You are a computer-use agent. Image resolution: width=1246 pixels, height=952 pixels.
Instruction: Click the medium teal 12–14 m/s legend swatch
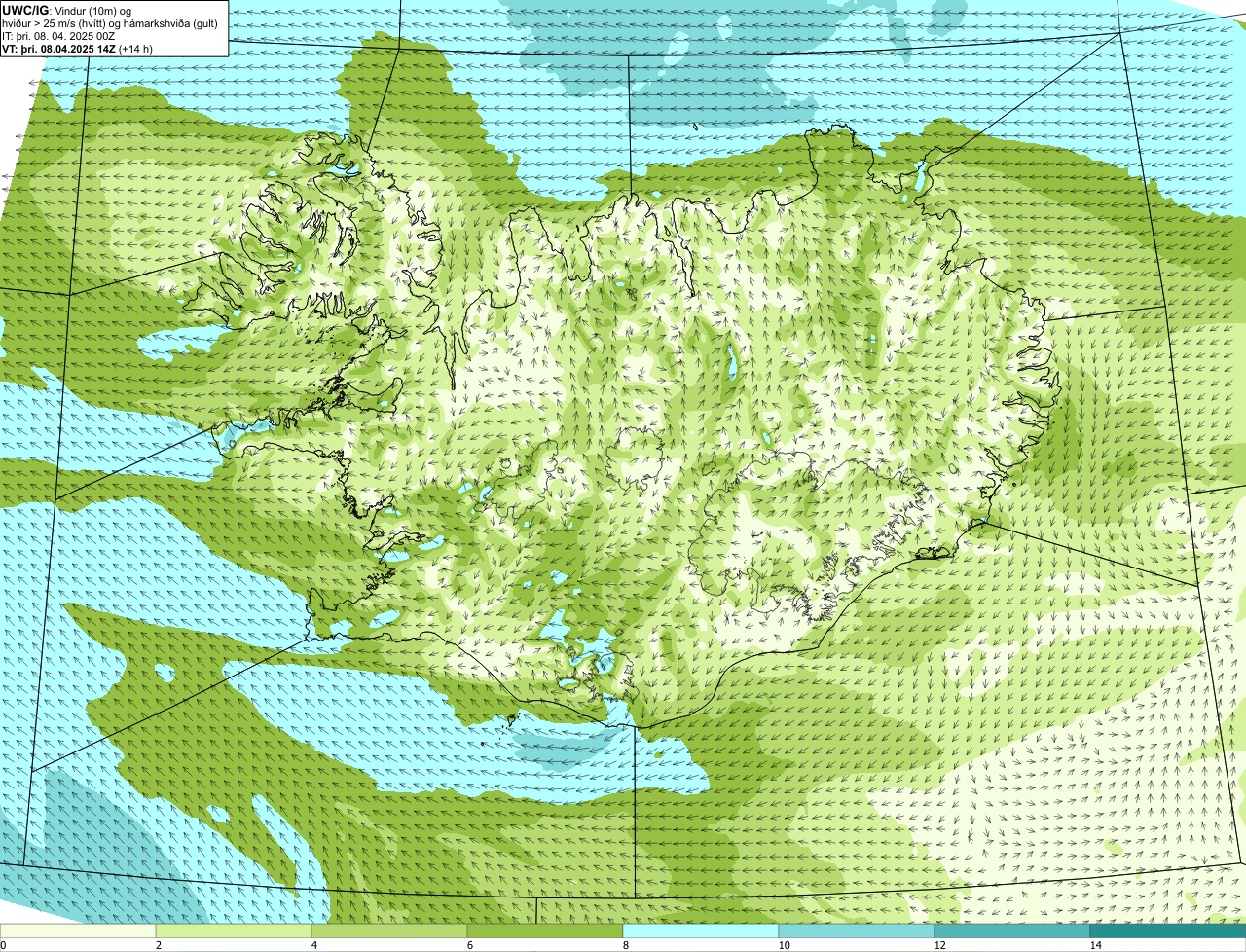[x=1012, y=931]
